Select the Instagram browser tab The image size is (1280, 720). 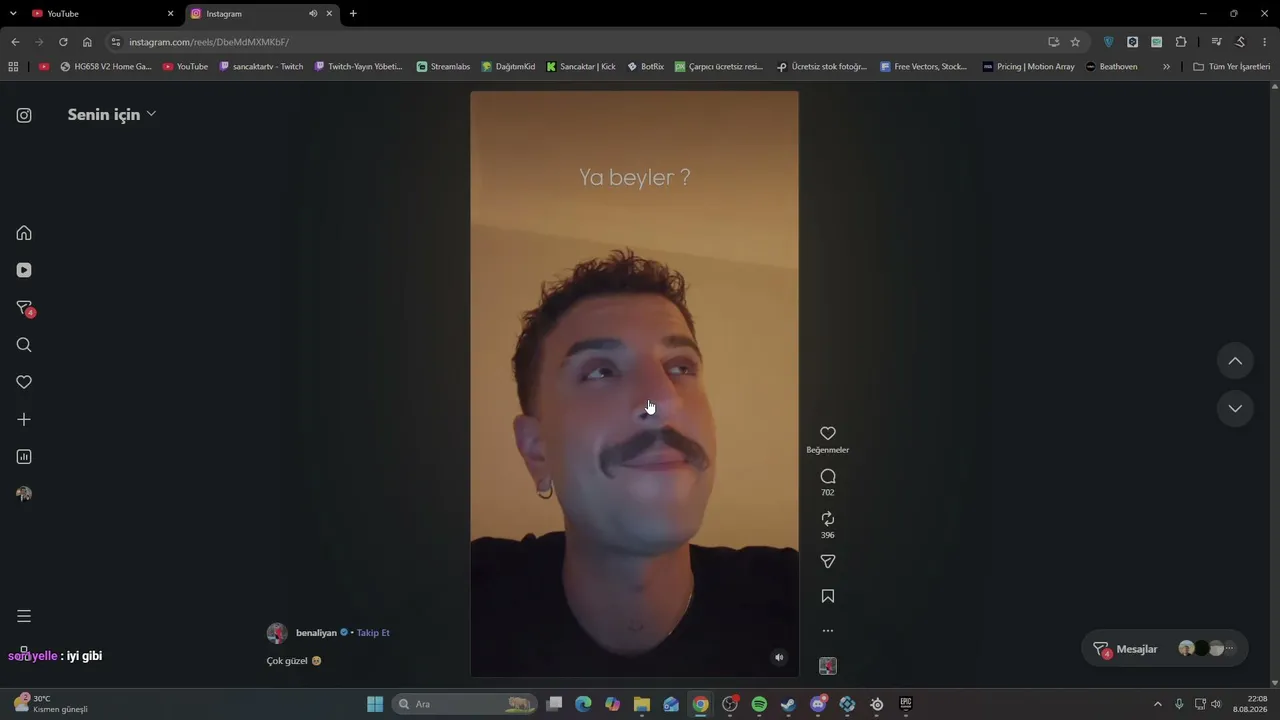tap(262, 14)
